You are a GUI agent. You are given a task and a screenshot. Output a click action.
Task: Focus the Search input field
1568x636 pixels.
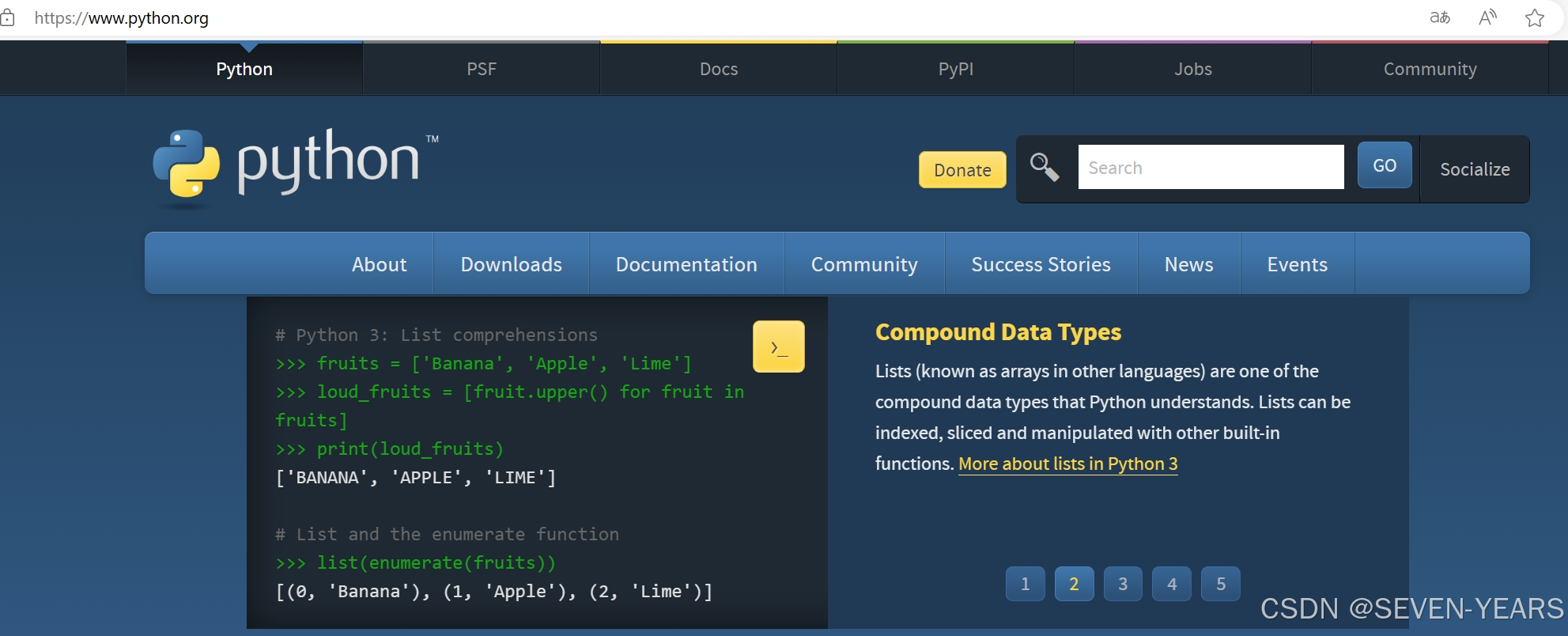point(1211,167)
